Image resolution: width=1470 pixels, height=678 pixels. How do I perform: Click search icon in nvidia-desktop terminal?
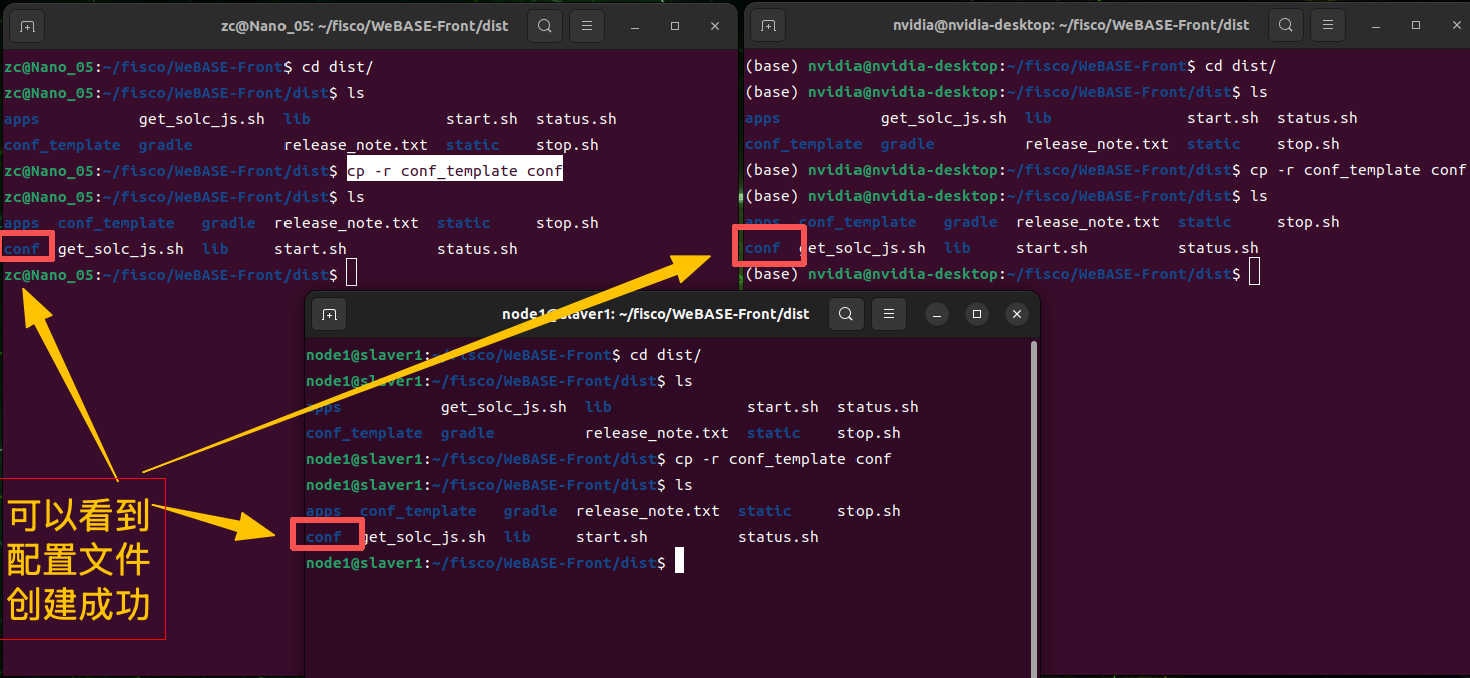pyautogui.click(x=1286, y=25)
